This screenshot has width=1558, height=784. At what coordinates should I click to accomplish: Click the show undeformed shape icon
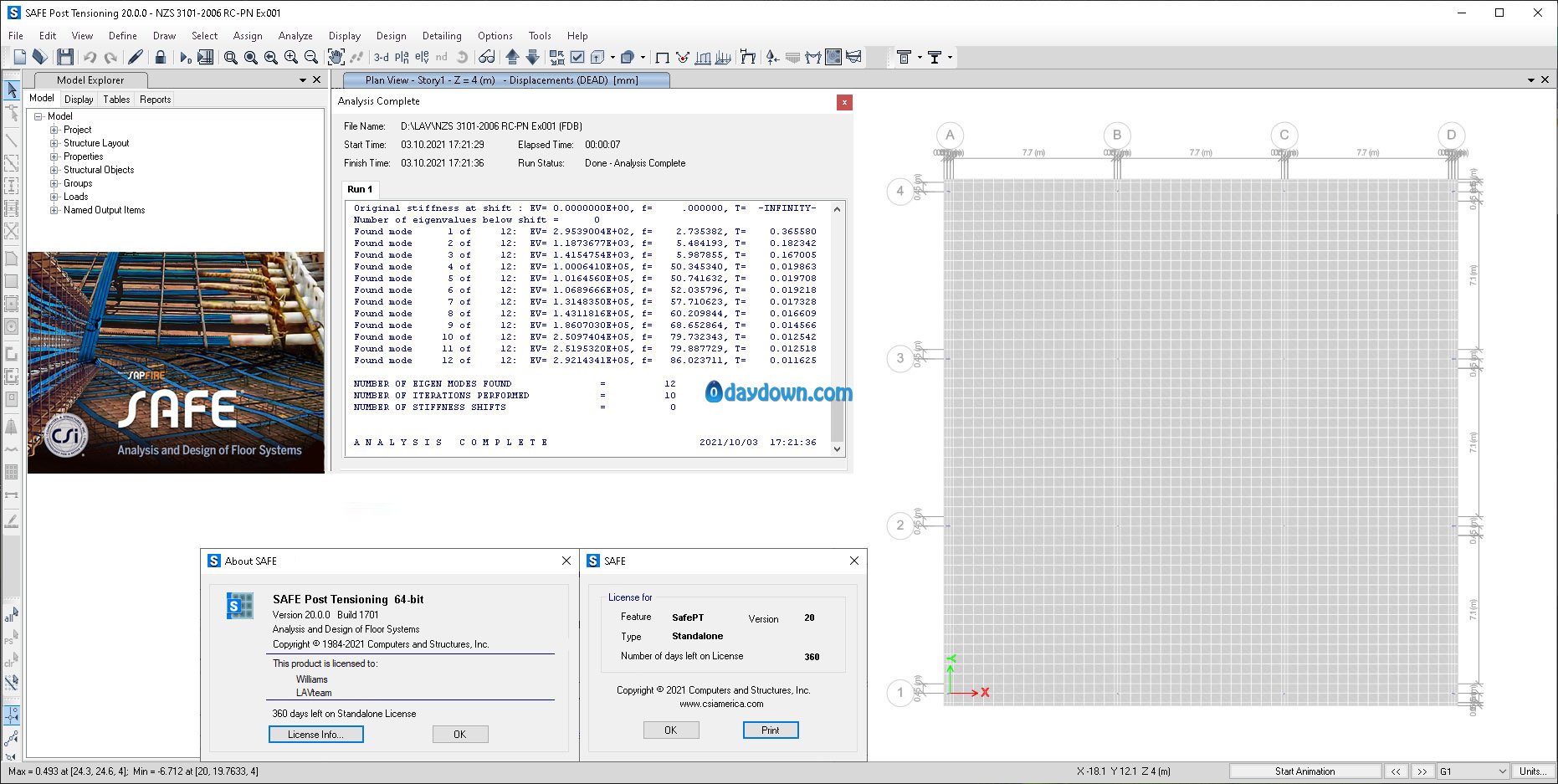662,57
